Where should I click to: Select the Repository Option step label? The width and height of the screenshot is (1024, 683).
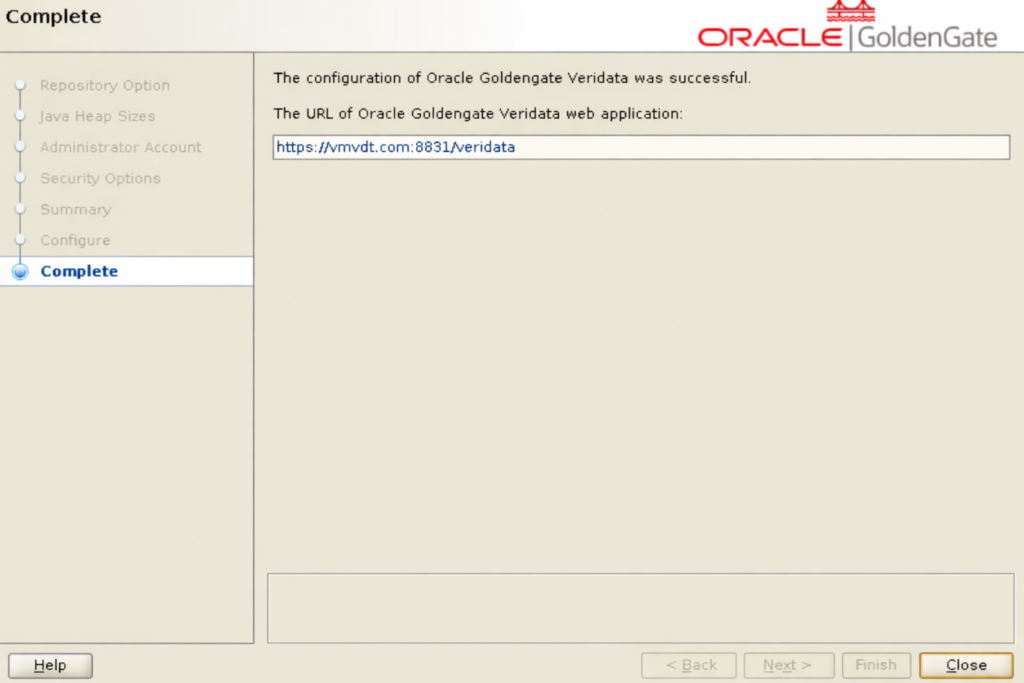(105, 86)
